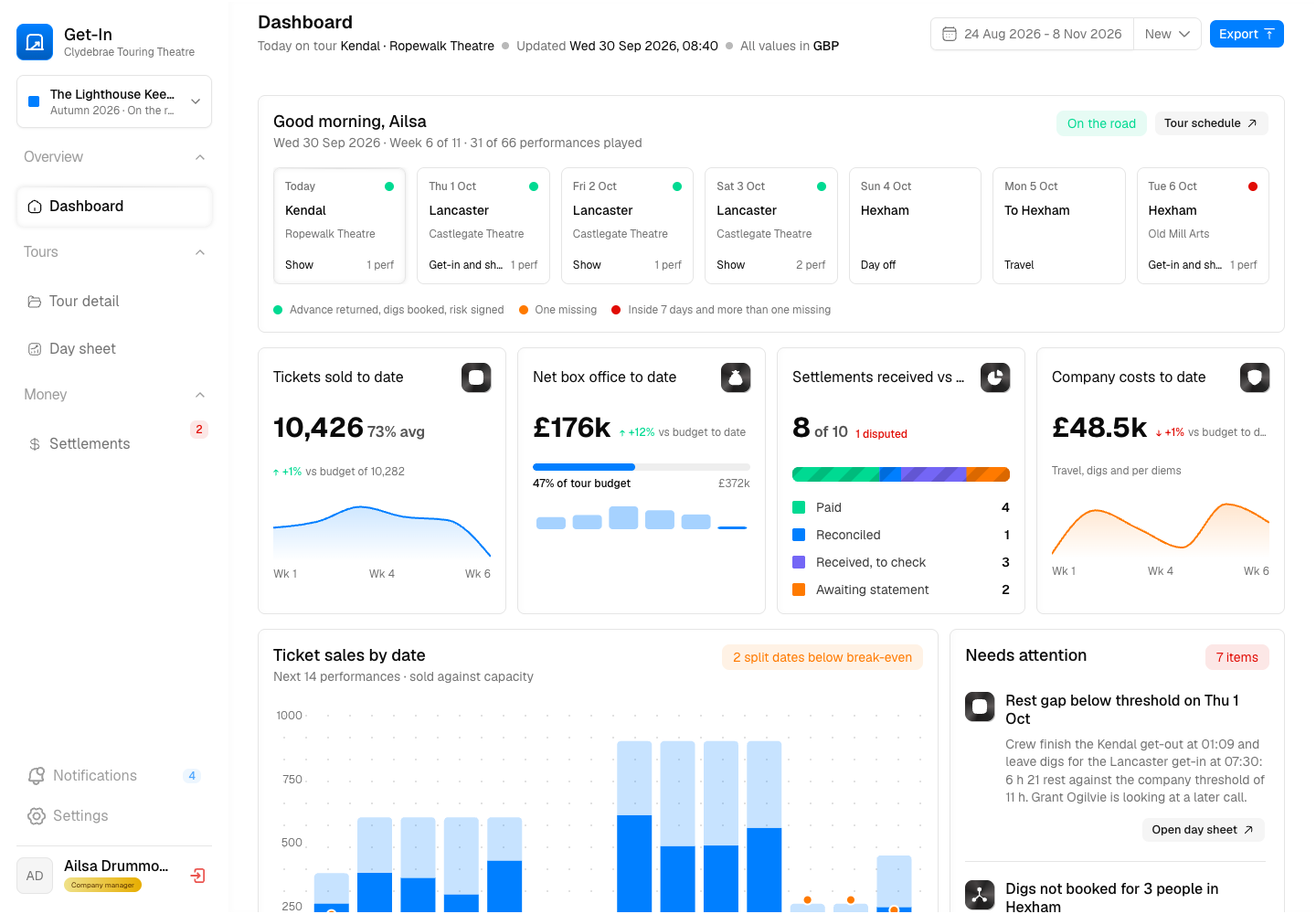
Task: Click the 1 disputed label
Action: 881,434
